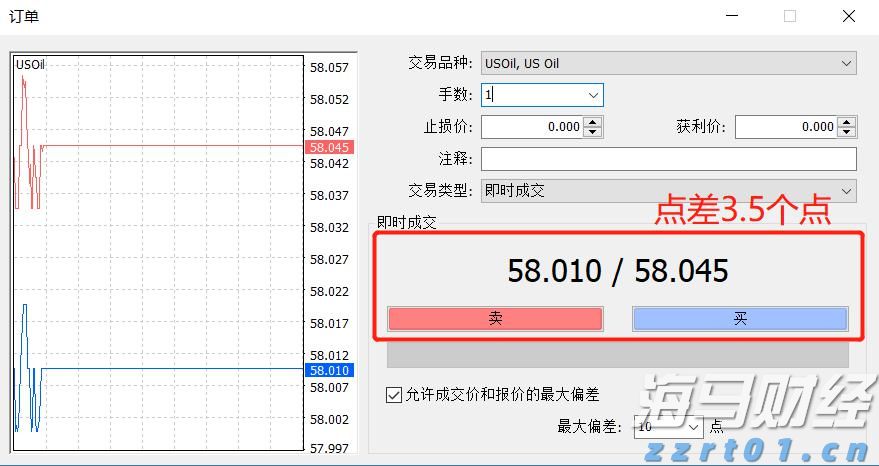This screenshot has height=466, width=879.
Task: Increase 止损价 with the up arrow
Action: pos(593,122)
